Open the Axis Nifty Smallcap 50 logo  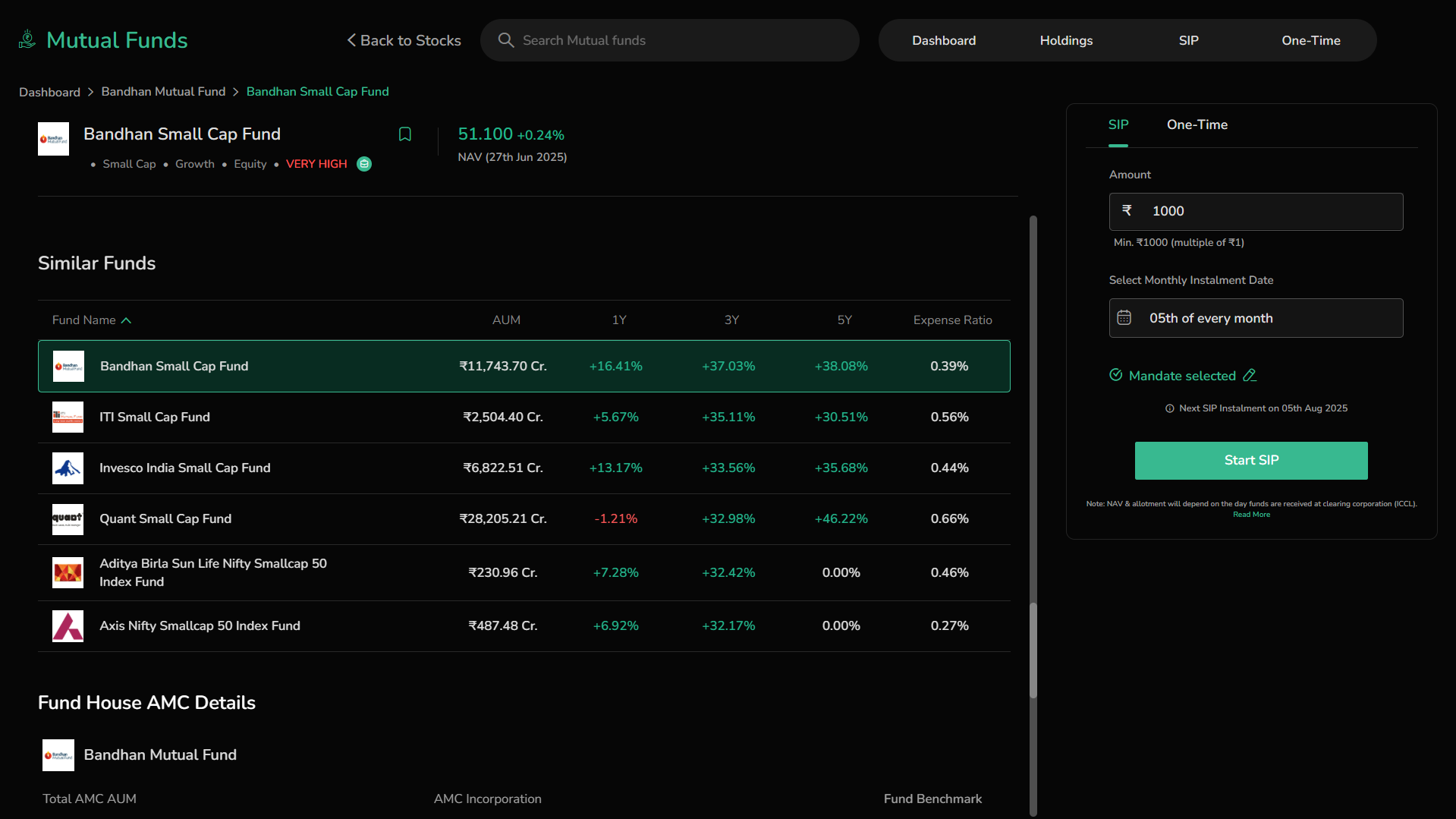[68, 626]
